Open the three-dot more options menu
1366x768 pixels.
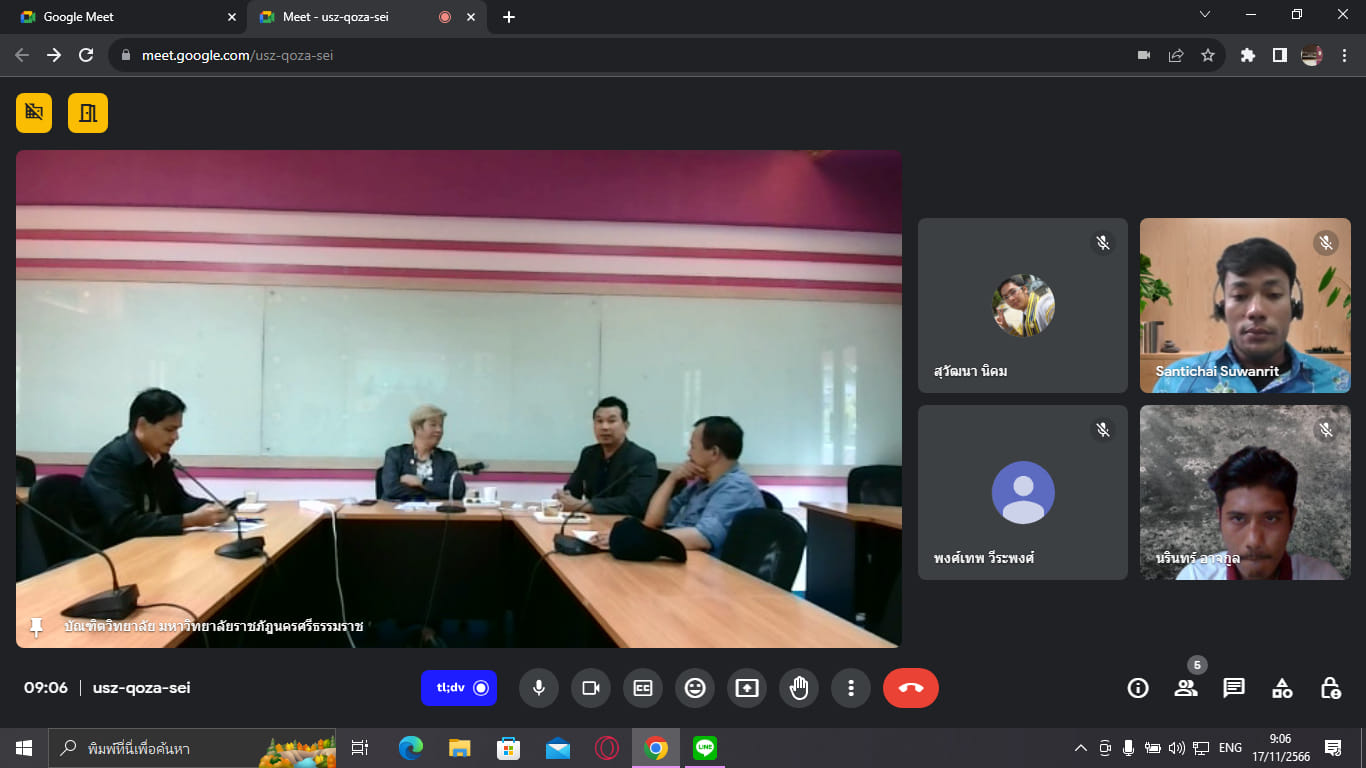tap(851, 688)
